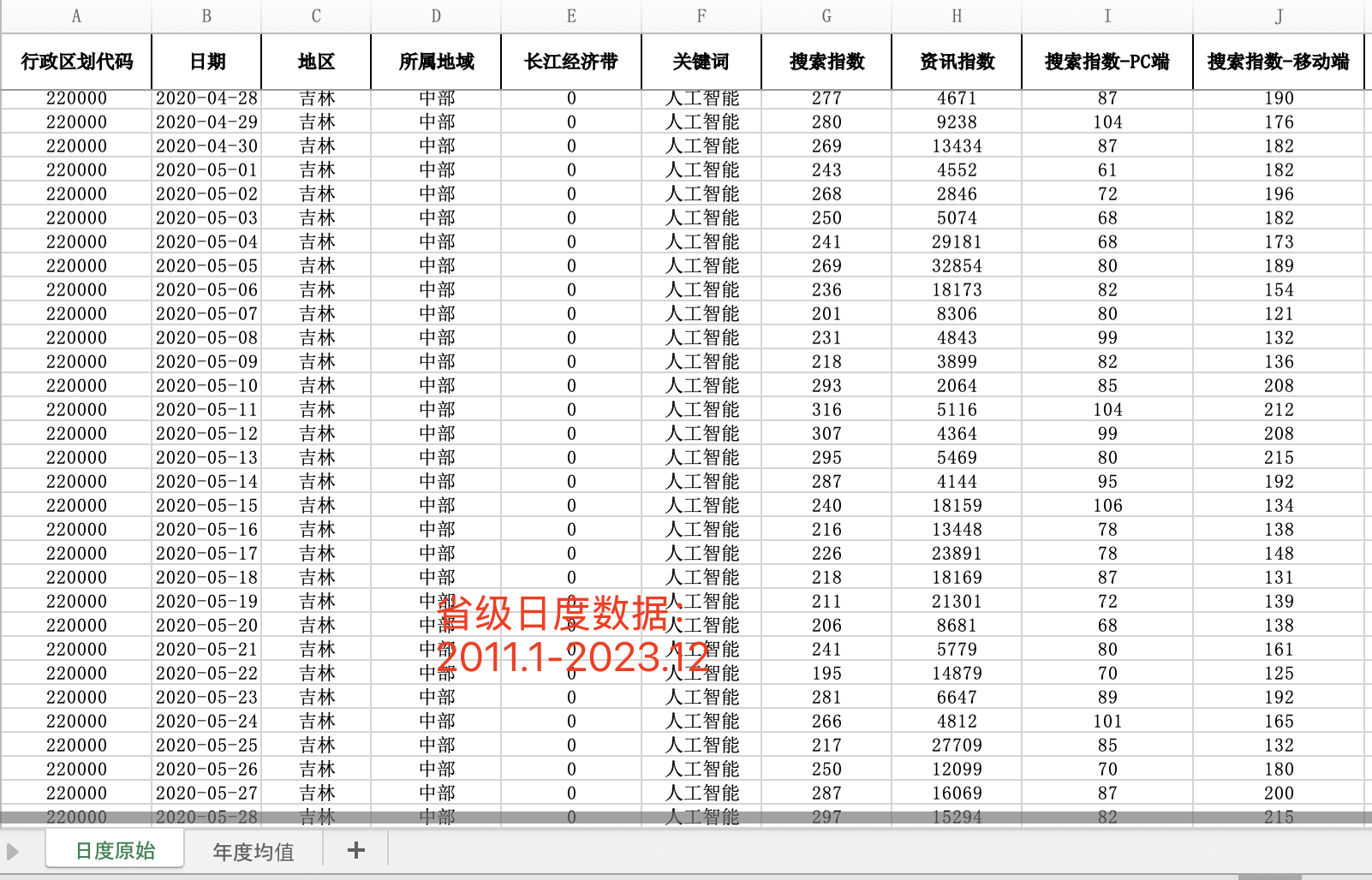This screenshot has height=880, width=1372.
Task: Select date cell 2020-05-01
Action: tap(206, 169)
